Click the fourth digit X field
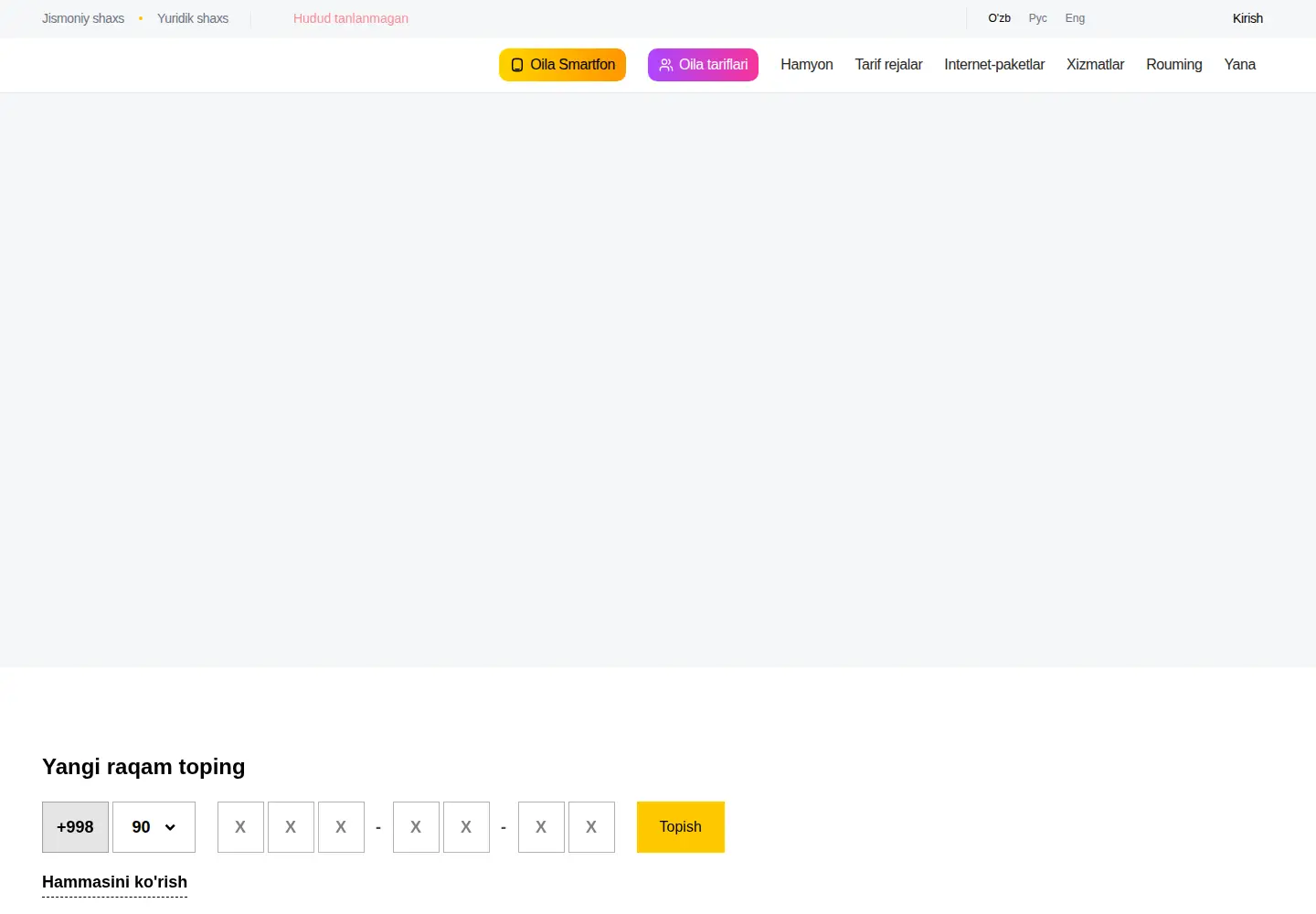This screenshot has height=914, width=1316. (x=416, y=827)
